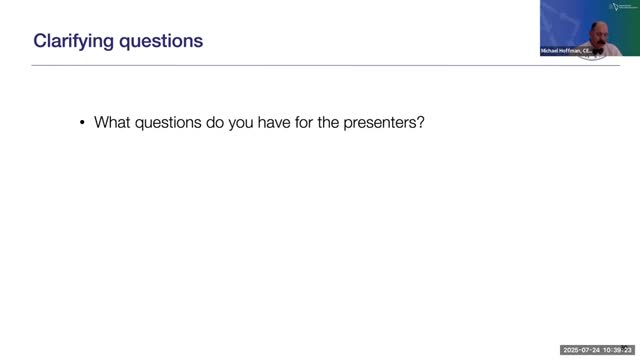Image resolution: width=640 pixels, height=360 pixels.
Task: Click the timestamp overlay in the bottom corner
Action: (597, 350)
